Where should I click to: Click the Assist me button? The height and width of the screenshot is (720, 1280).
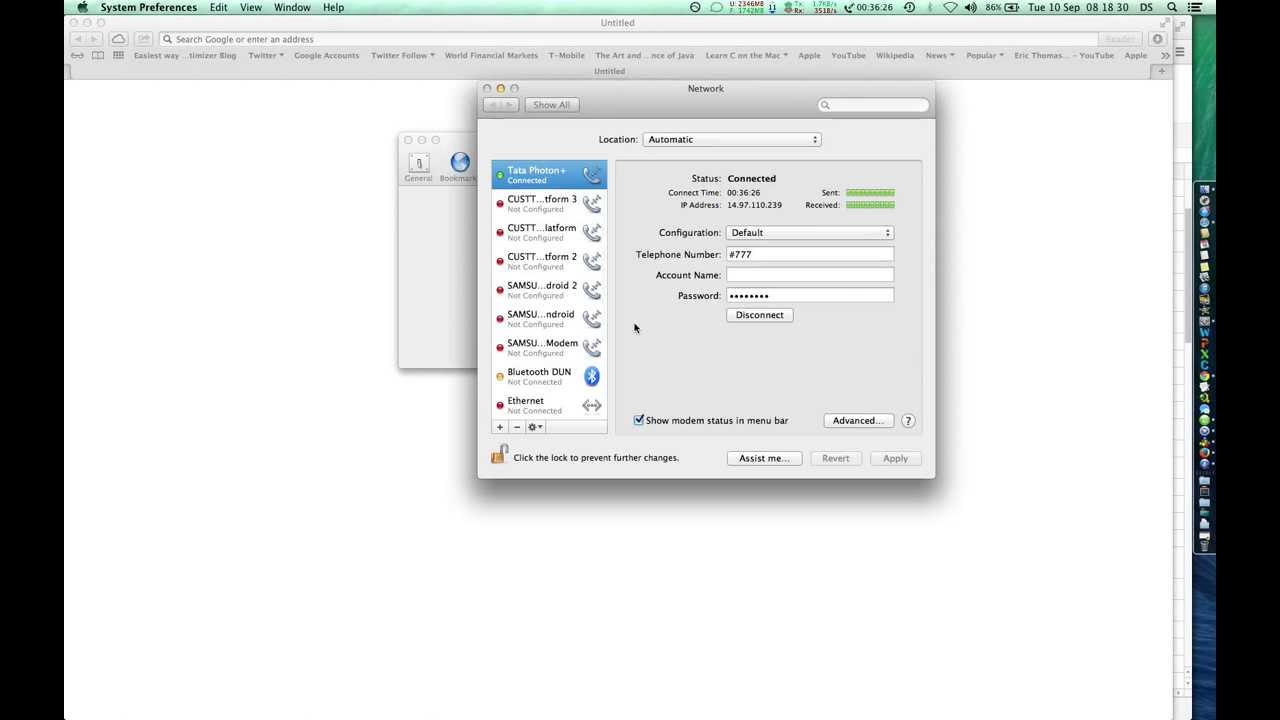(764, 459)
